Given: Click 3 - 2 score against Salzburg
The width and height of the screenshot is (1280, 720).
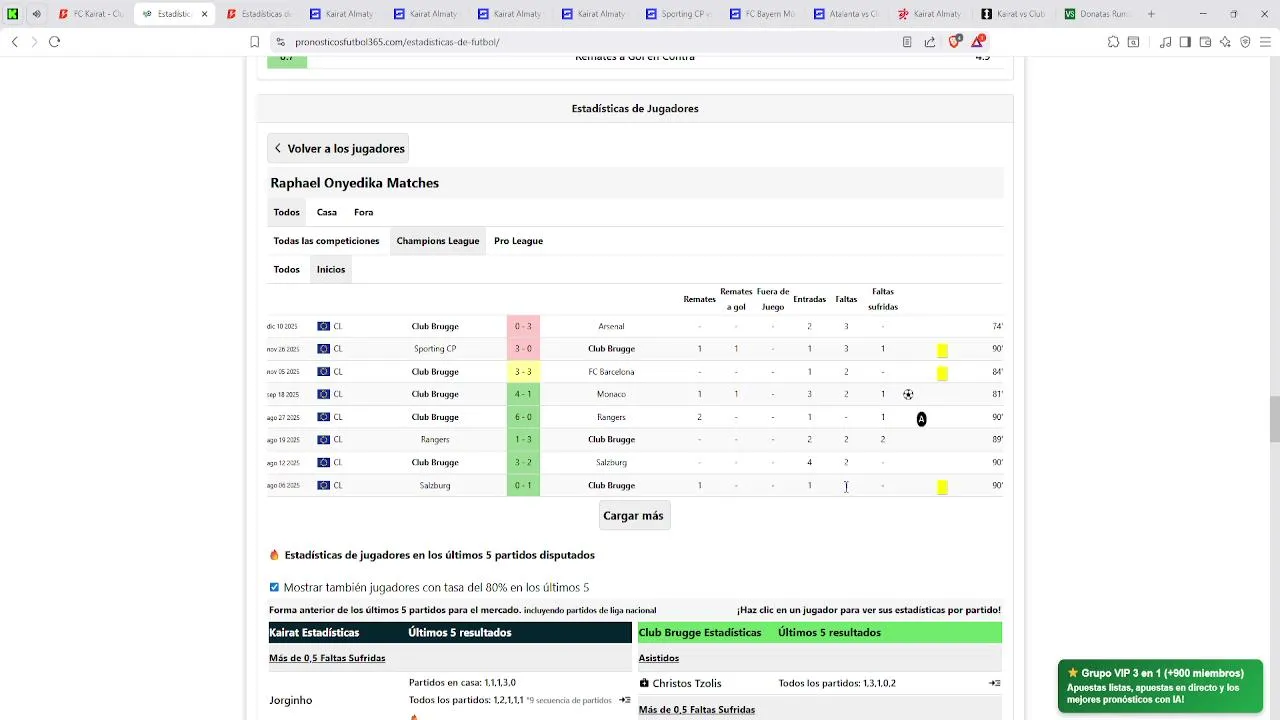Looking at the screenshot, I should (x=523, y=462).
